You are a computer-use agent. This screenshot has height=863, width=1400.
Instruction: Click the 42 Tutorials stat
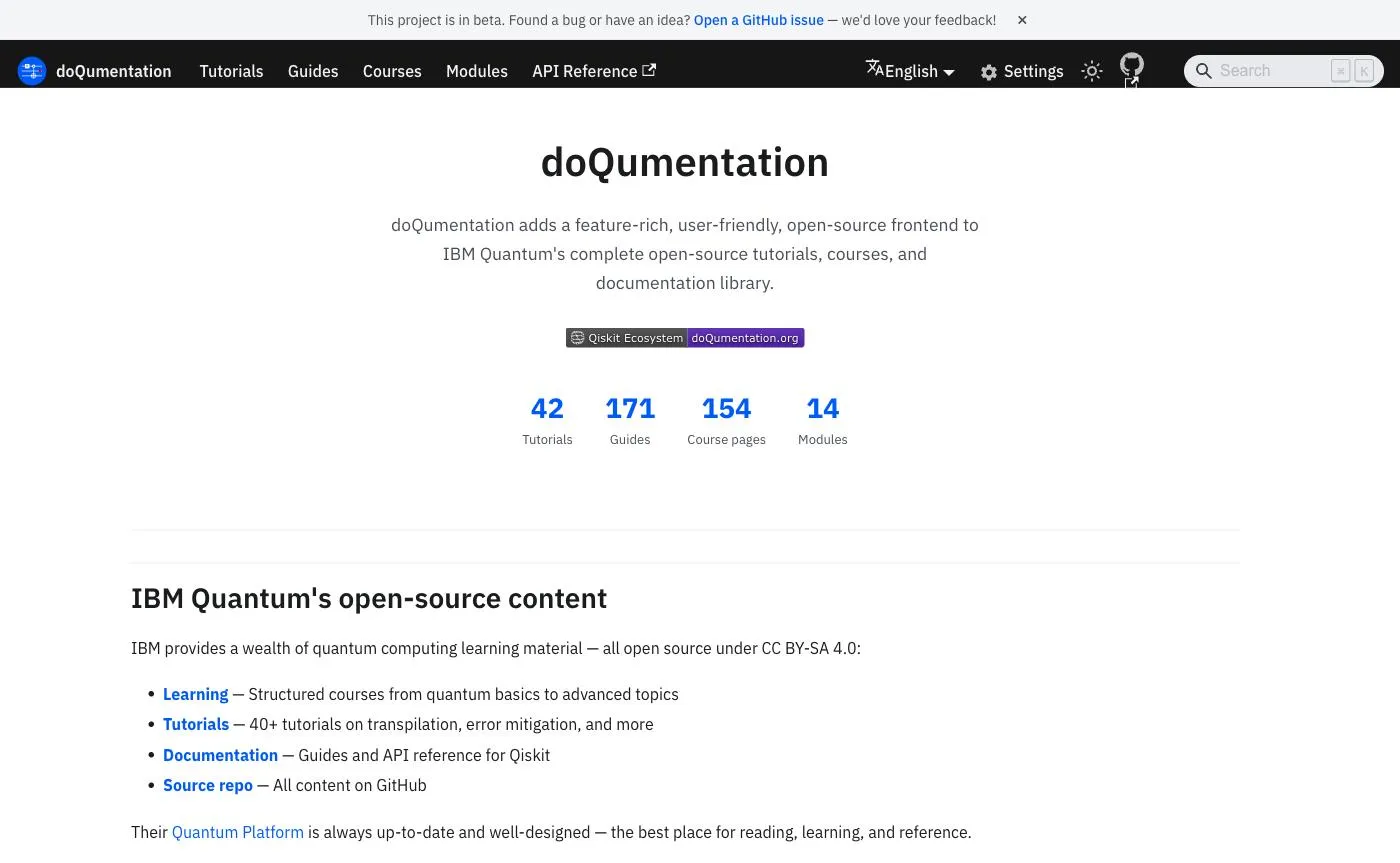click(x=547, y=420)
